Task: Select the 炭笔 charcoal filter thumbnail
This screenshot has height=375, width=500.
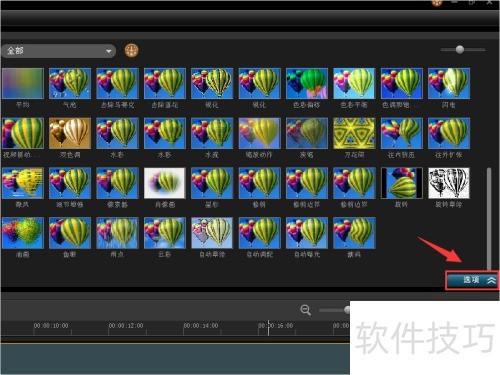Action: [307, 133]
